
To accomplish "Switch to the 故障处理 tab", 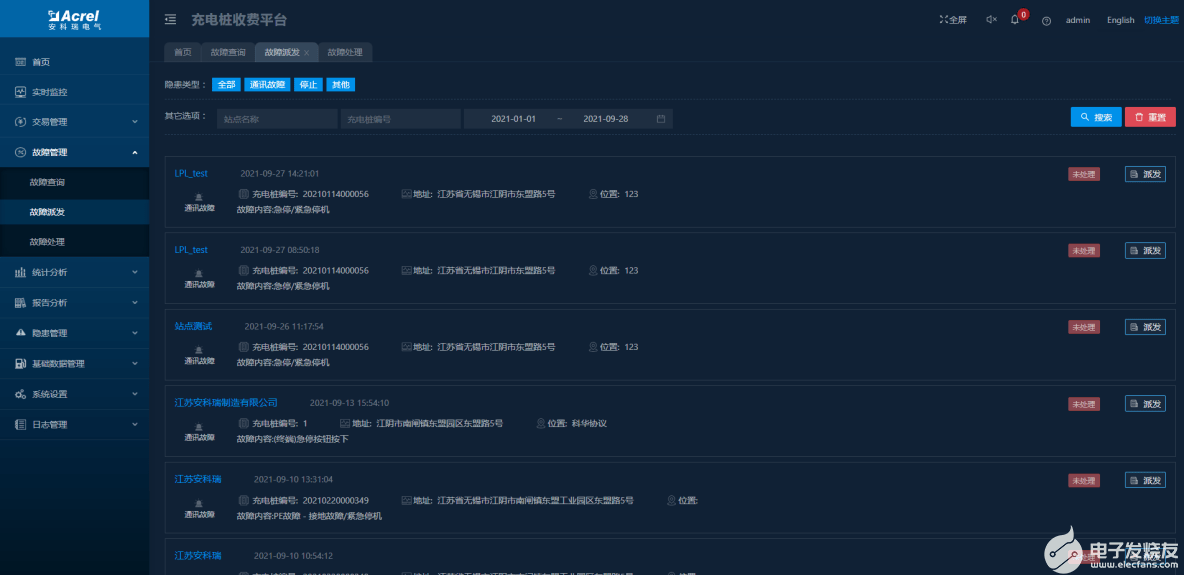I will (345, 52).
